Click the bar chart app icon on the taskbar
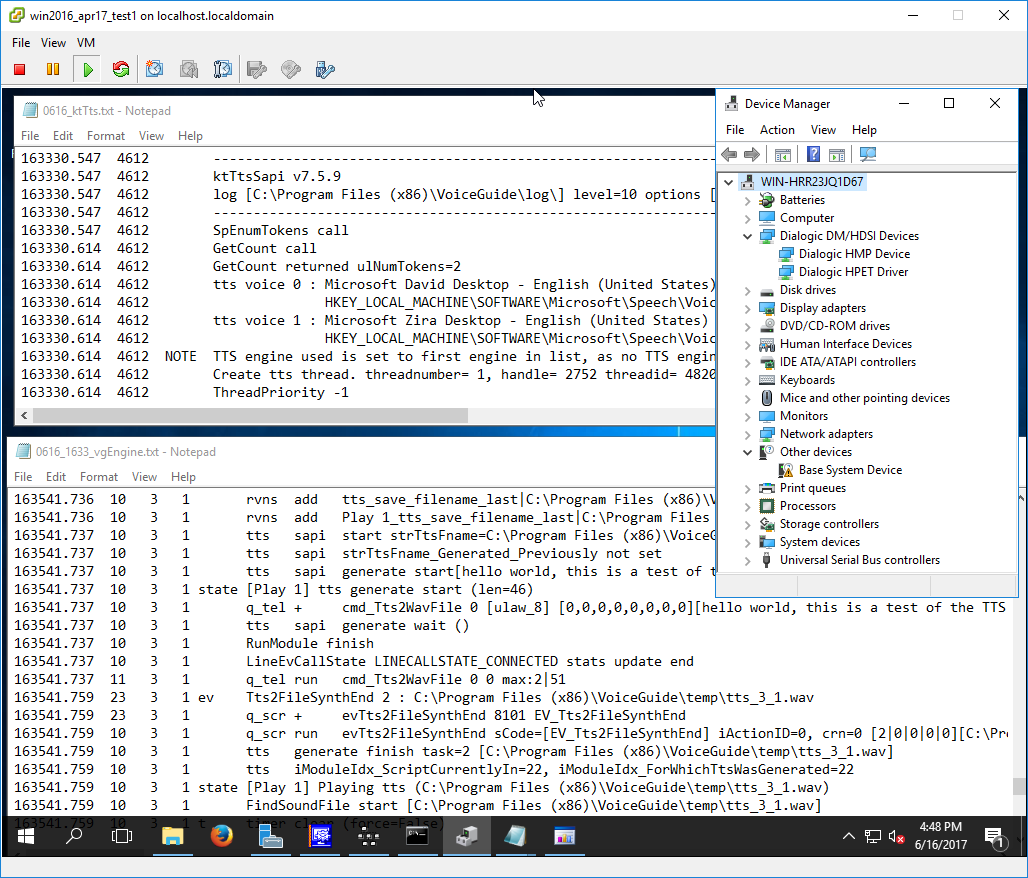 pos(564,836)
